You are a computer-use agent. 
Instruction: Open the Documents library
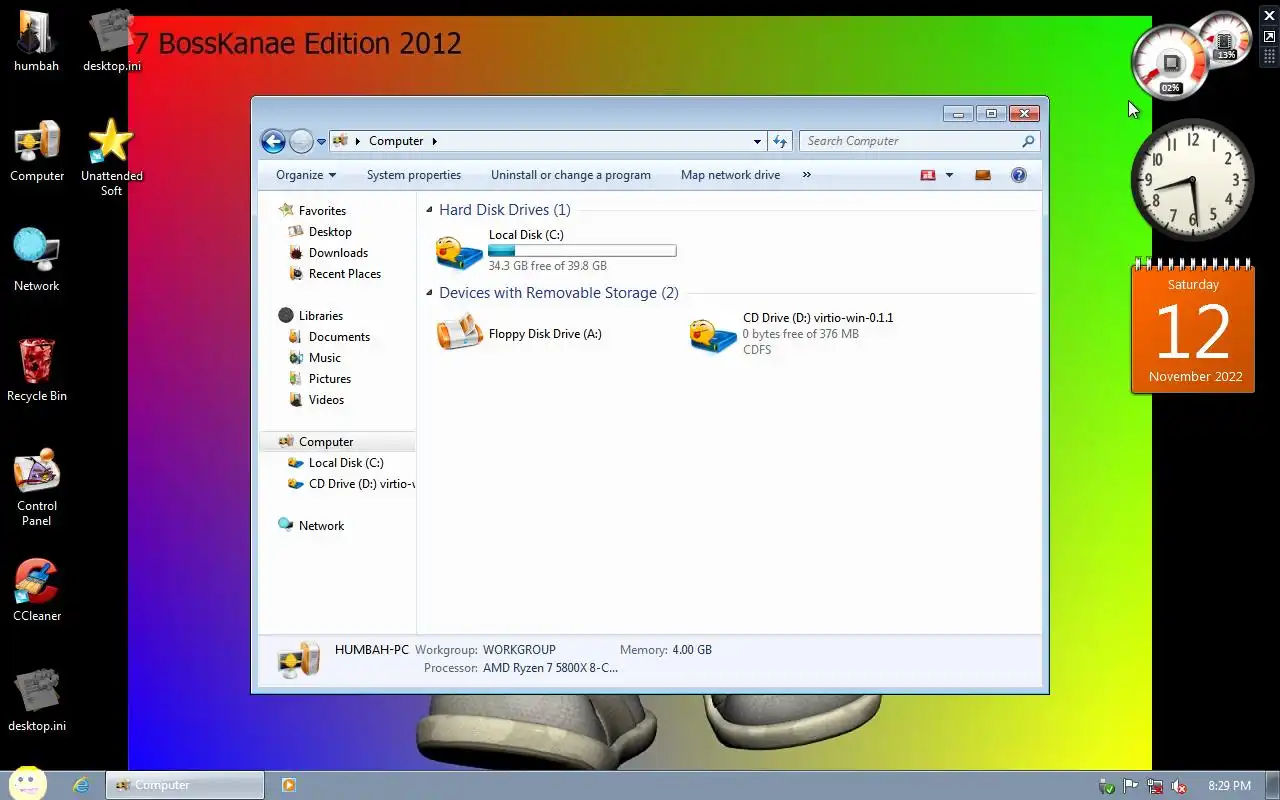339,337
